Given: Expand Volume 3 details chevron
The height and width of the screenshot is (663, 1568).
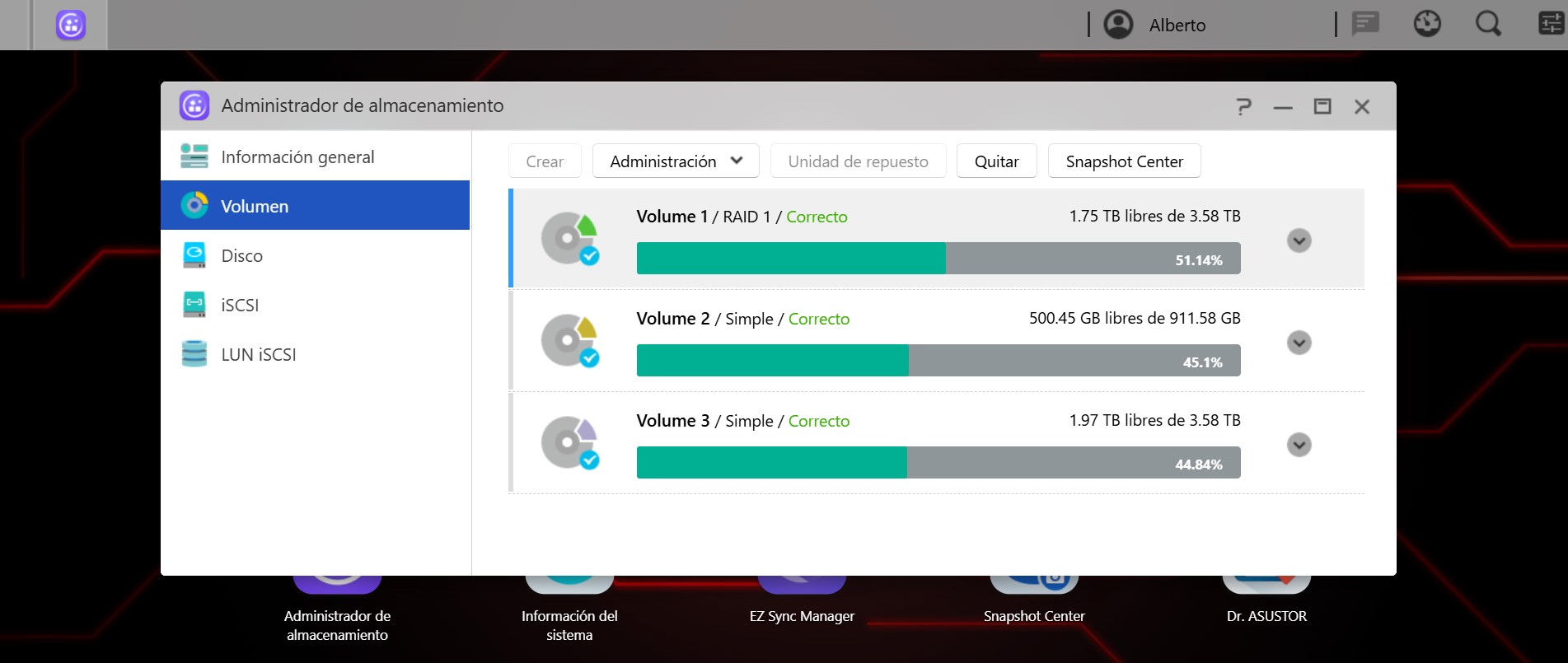Looking at the screenshot, I should [1299, 445].
